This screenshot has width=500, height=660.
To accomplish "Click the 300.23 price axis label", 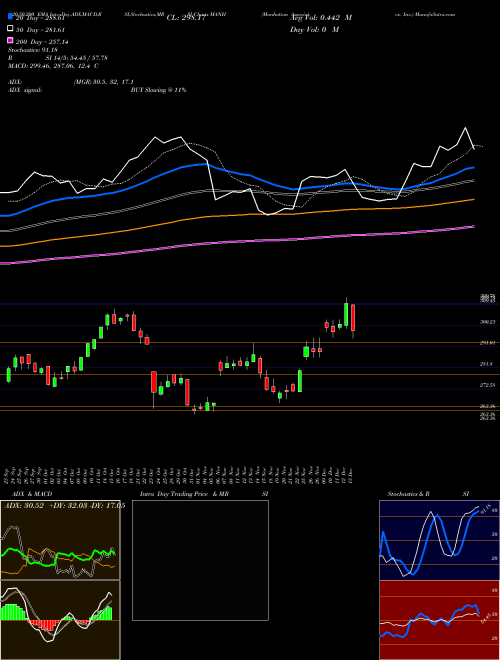I will pos(488,322).
